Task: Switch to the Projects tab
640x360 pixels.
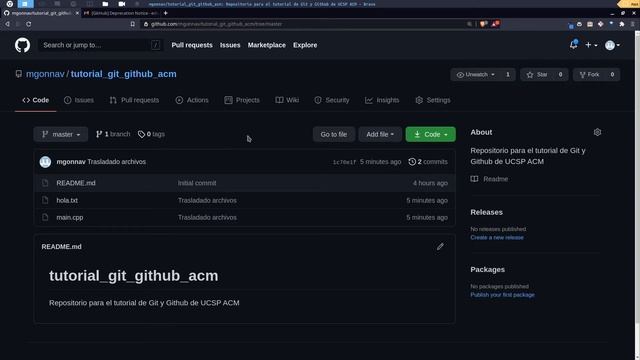Action: (242, 100)
